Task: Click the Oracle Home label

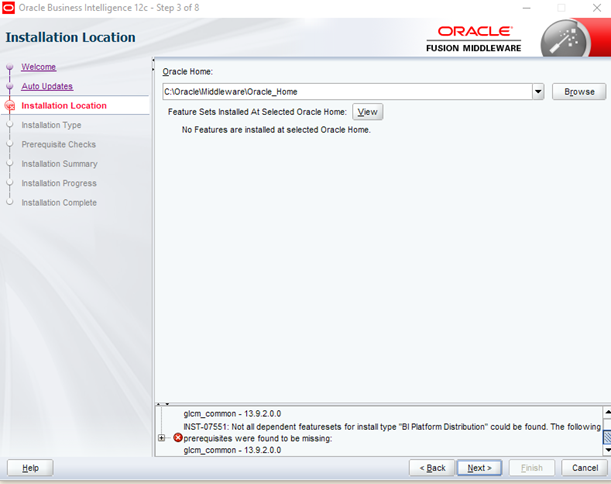Action: [187, 72]
